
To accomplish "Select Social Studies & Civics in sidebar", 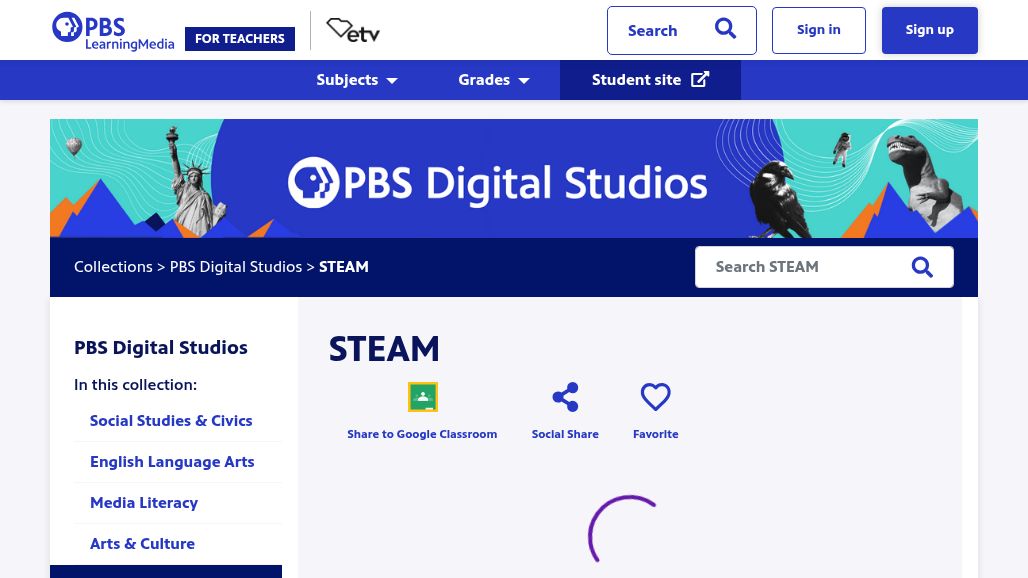I will [171, 421].
